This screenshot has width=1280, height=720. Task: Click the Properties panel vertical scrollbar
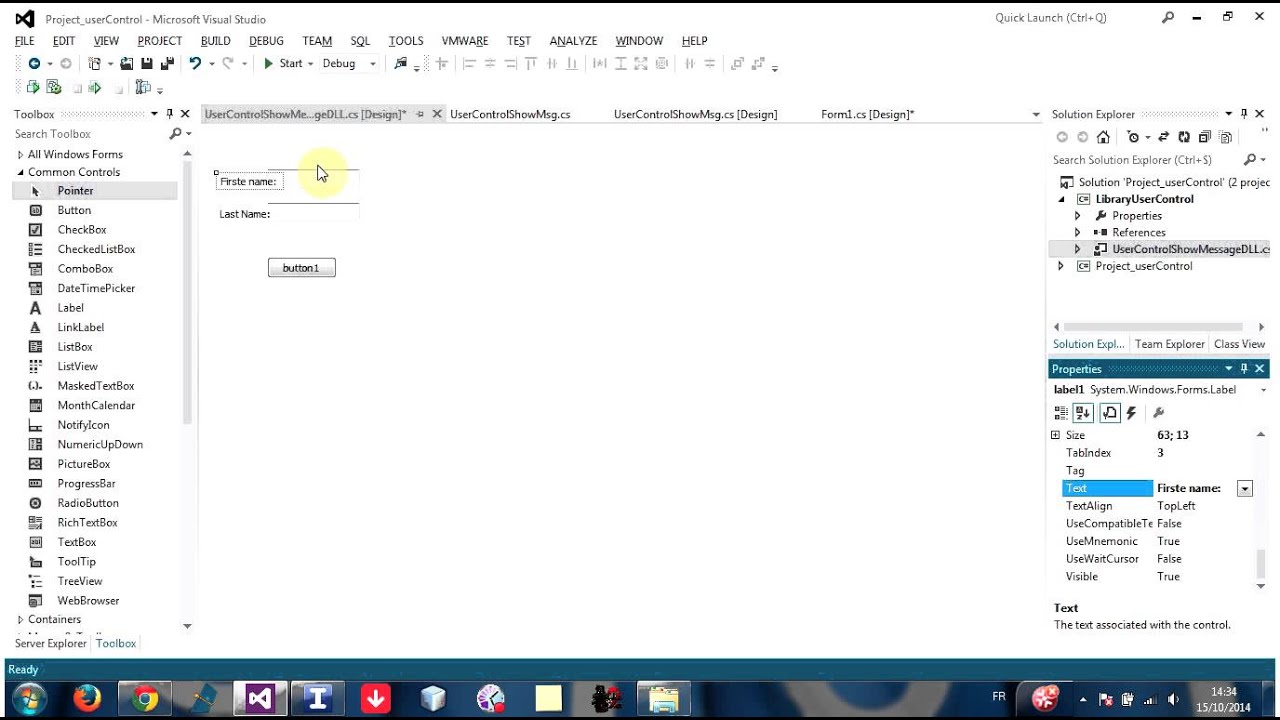[x=1260, y=564]
